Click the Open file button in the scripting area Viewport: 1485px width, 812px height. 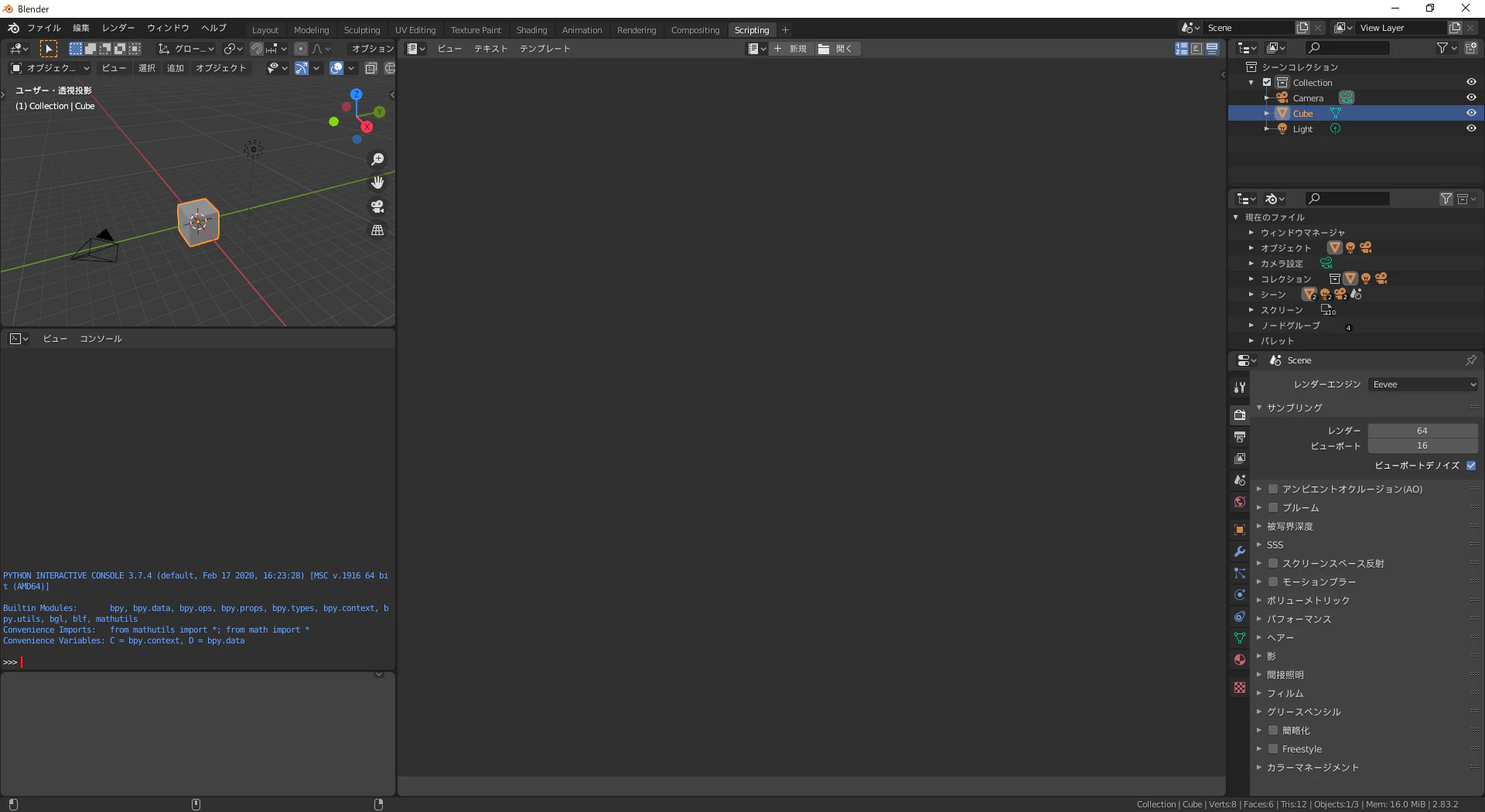pyautogui.click(x=838, y=48)
